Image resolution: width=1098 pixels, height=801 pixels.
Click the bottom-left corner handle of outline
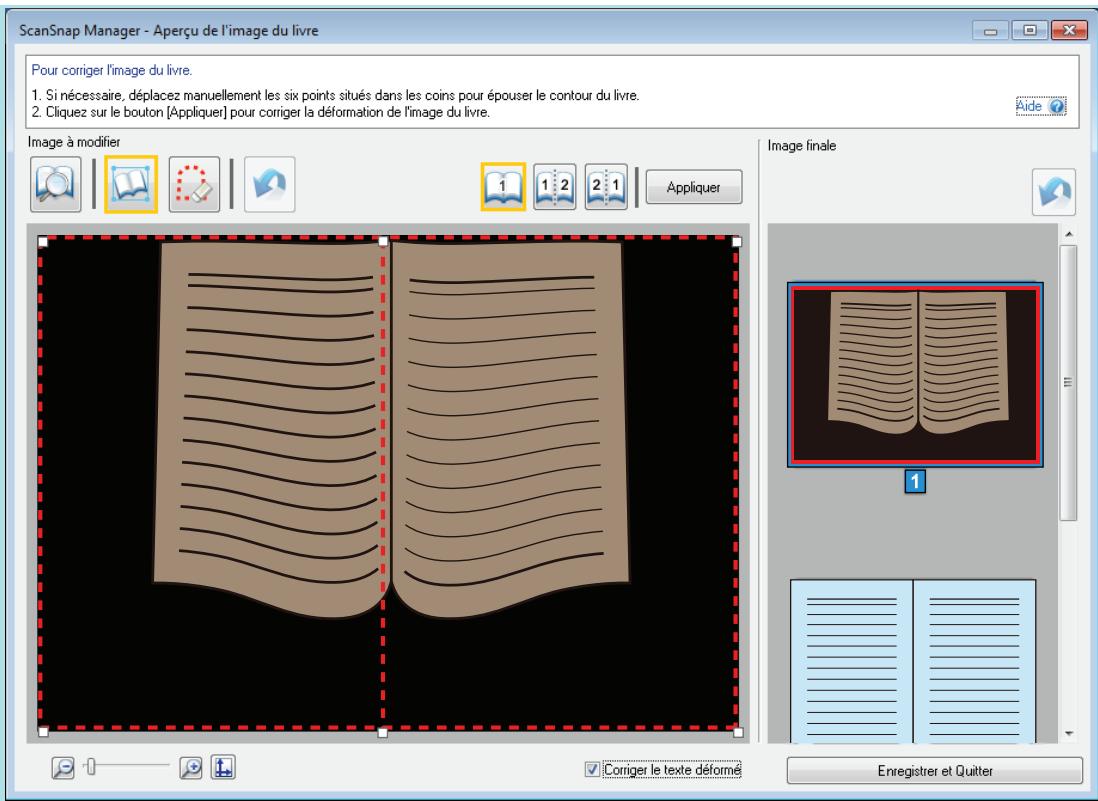(x=43, y=732)
